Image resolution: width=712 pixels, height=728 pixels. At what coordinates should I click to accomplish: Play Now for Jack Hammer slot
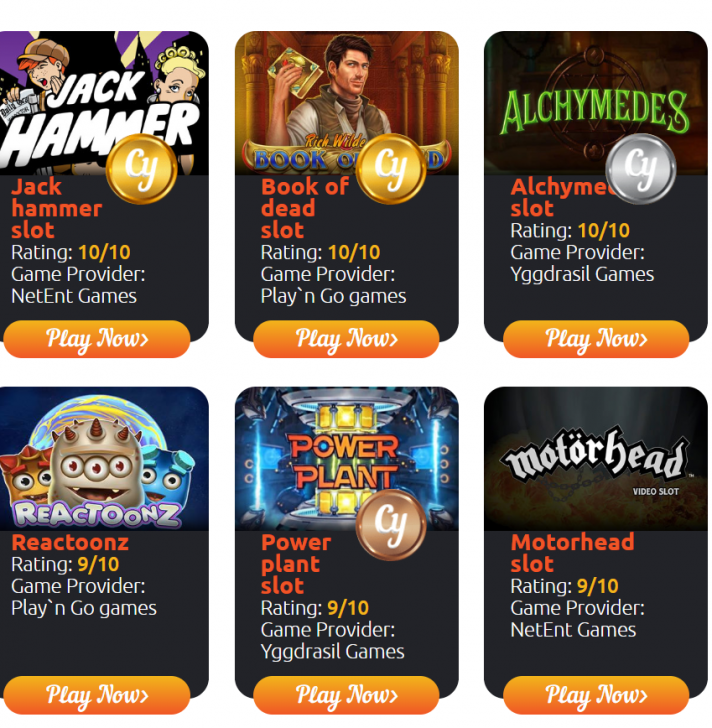pos(97,339)
